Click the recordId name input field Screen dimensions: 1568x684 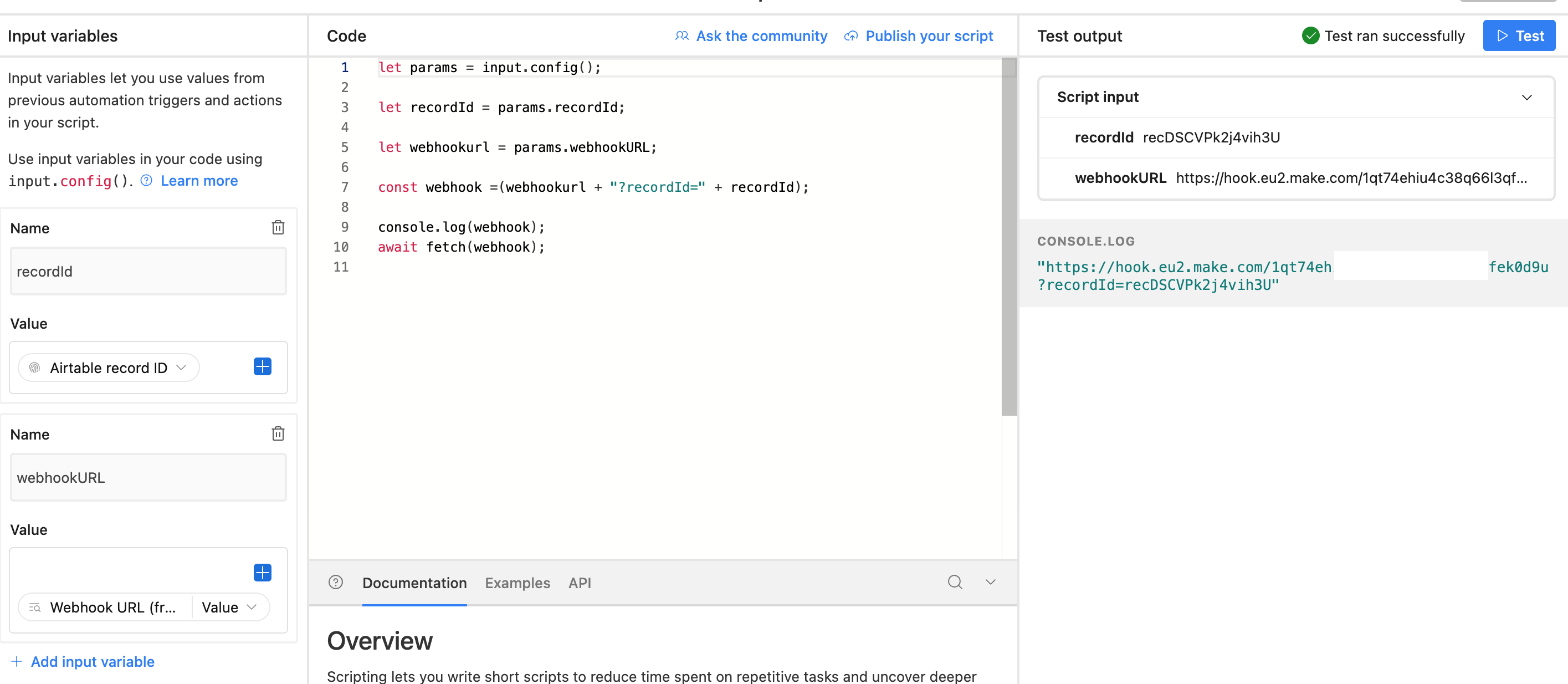point(148,272)
